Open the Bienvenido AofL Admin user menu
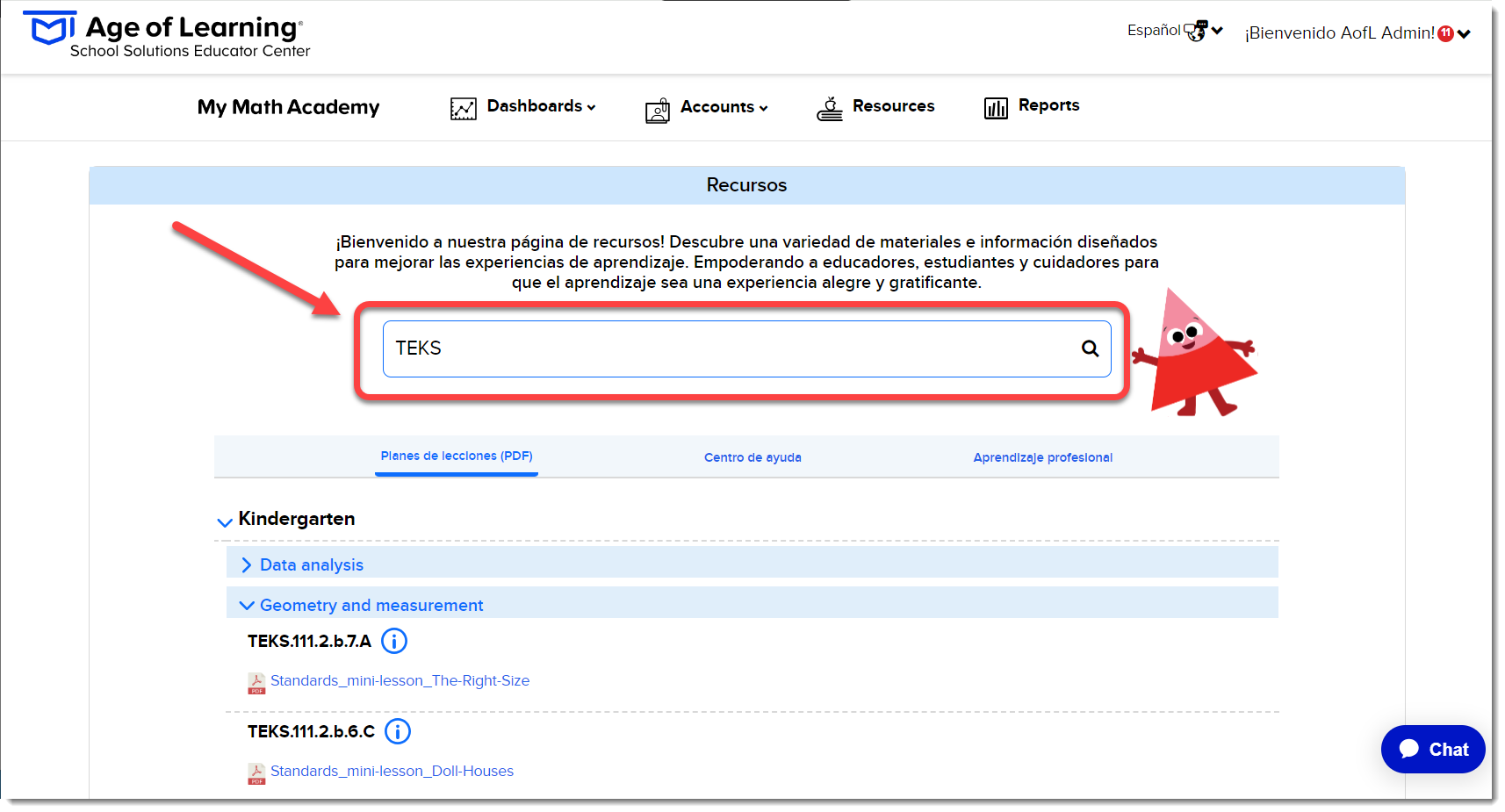 1357,33
